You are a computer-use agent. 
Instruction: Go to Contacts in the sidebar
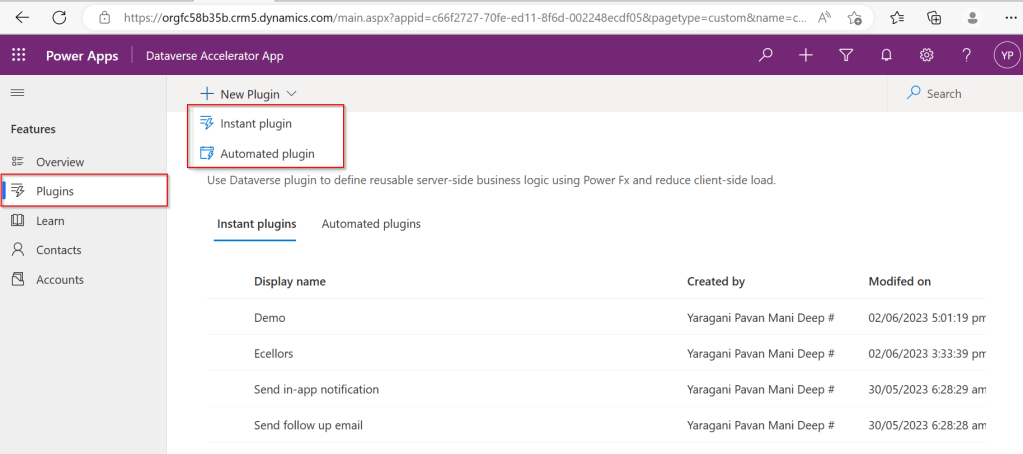click(x=58, y=250)
